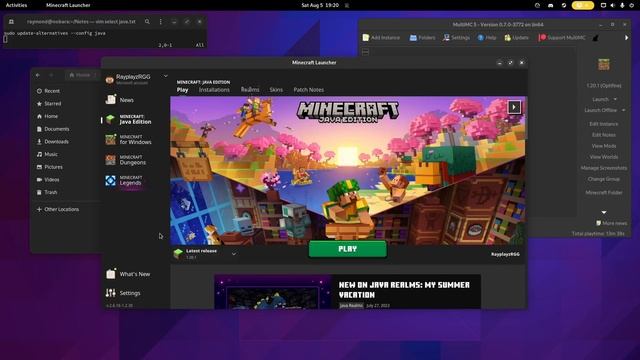
Task: Click More news in MultiMC
Action: coord(611,223)
